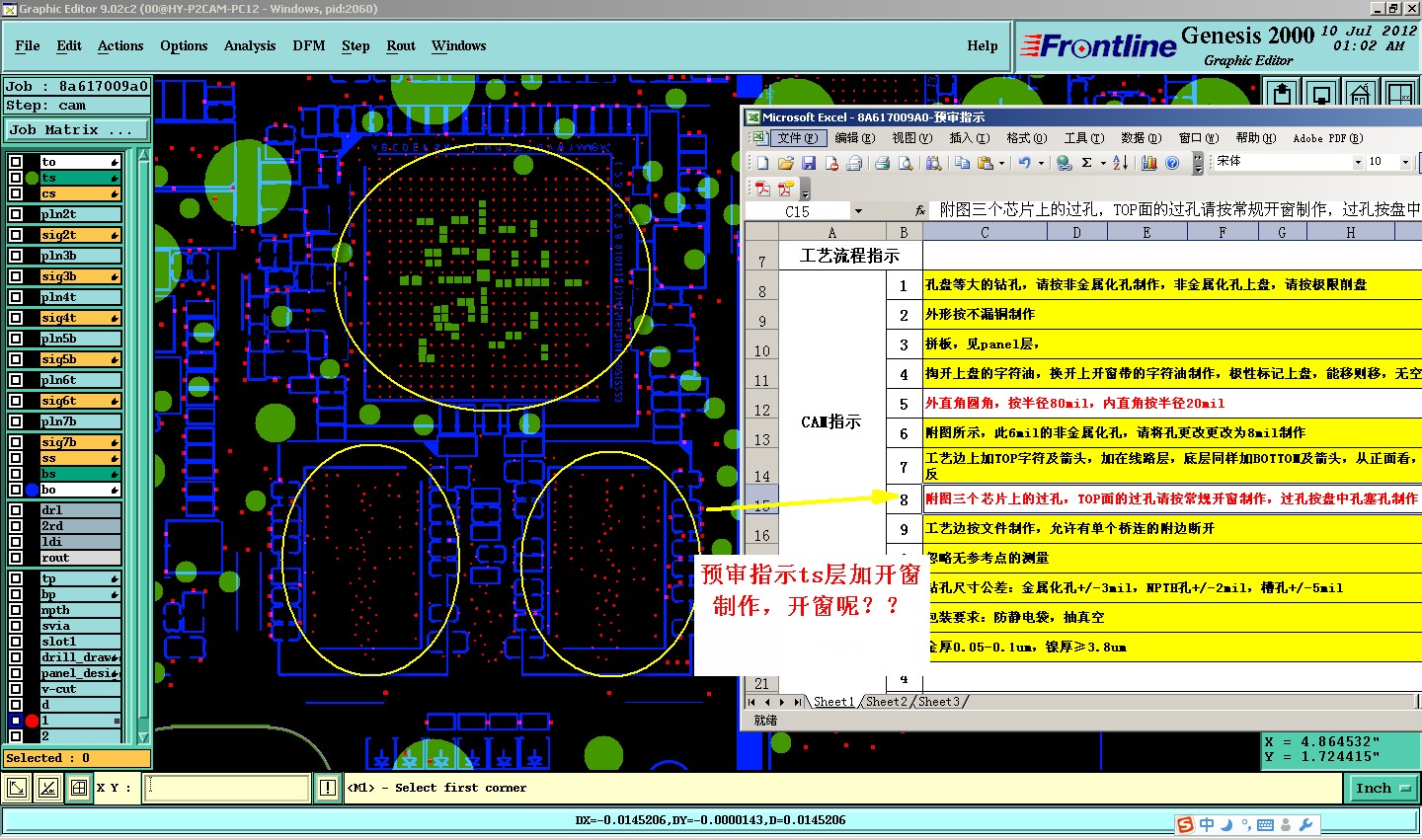Open the Genesis Help menu

[983, 45]
